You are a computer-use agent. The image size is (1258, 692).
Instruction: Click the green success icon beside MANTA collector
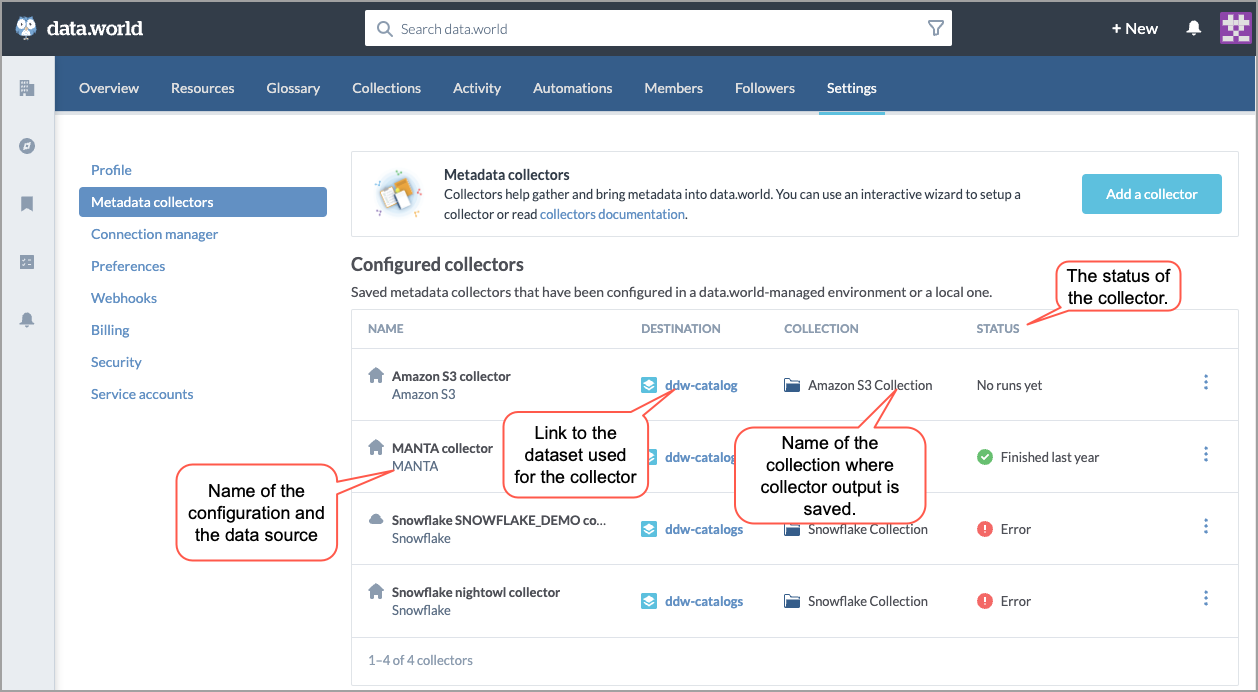click(984, 457)
